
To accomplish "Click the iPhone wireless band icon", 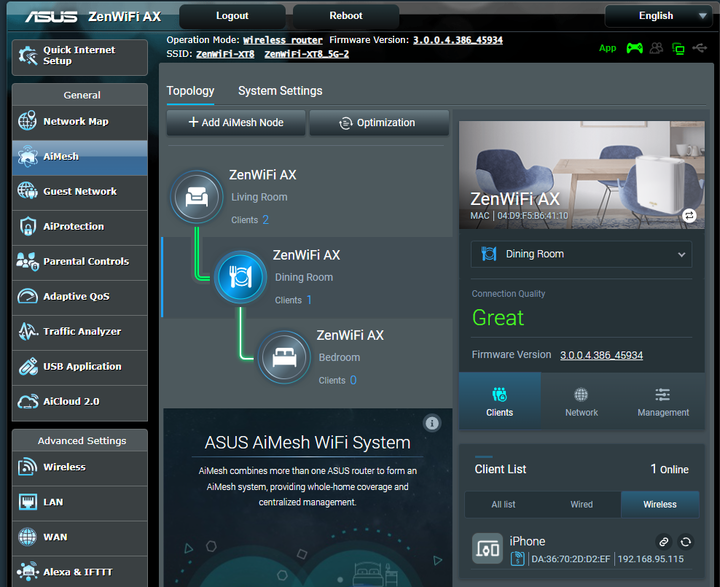I will 518,559.
